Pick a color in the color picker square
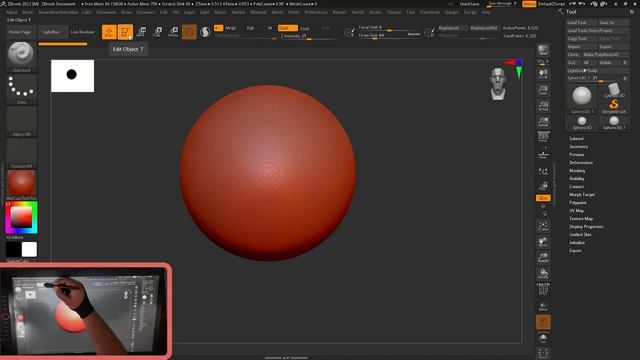640x360 pixels. coord(21,217)
